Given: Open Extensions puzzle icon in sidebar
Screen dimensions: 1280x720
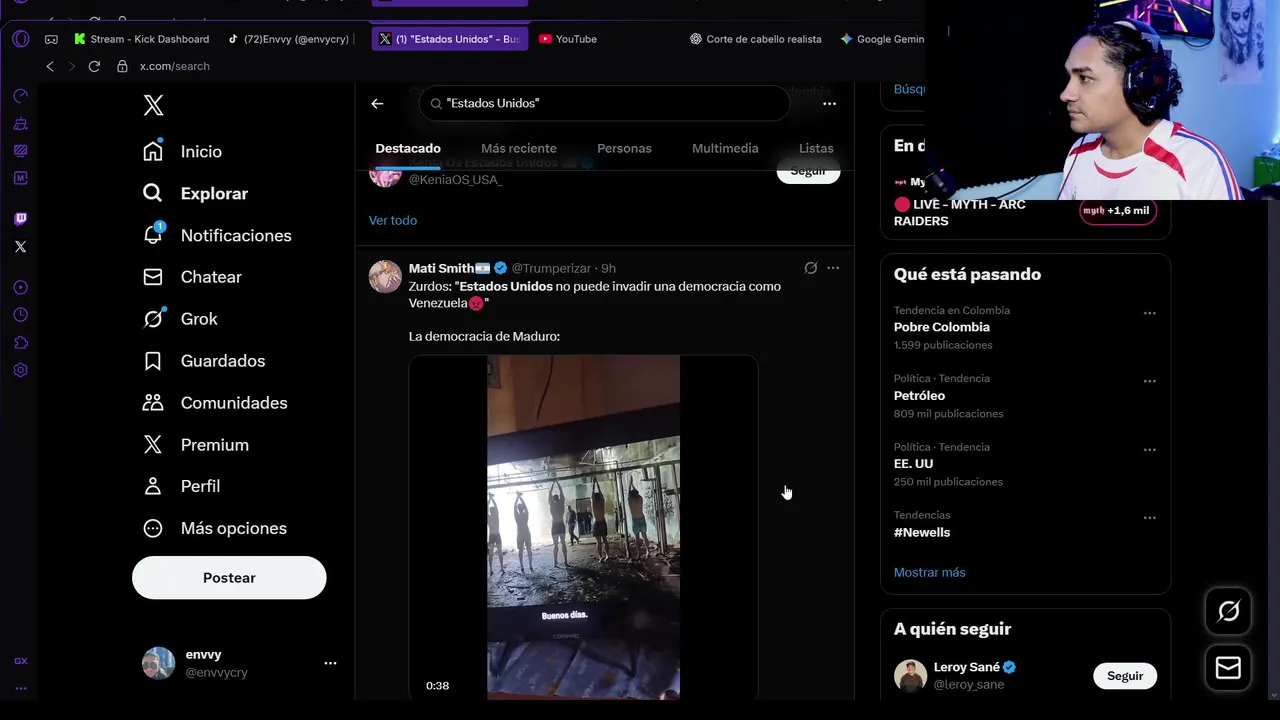Looking at the screenshot, I should coord(21,342).
